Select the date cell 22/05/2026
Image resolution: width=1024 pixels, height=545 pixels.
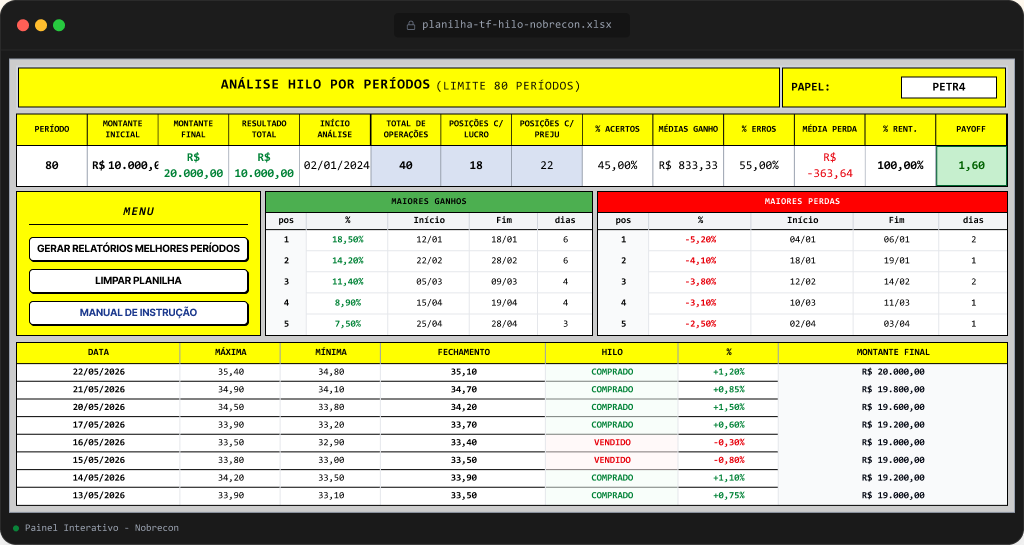(99, 372)
